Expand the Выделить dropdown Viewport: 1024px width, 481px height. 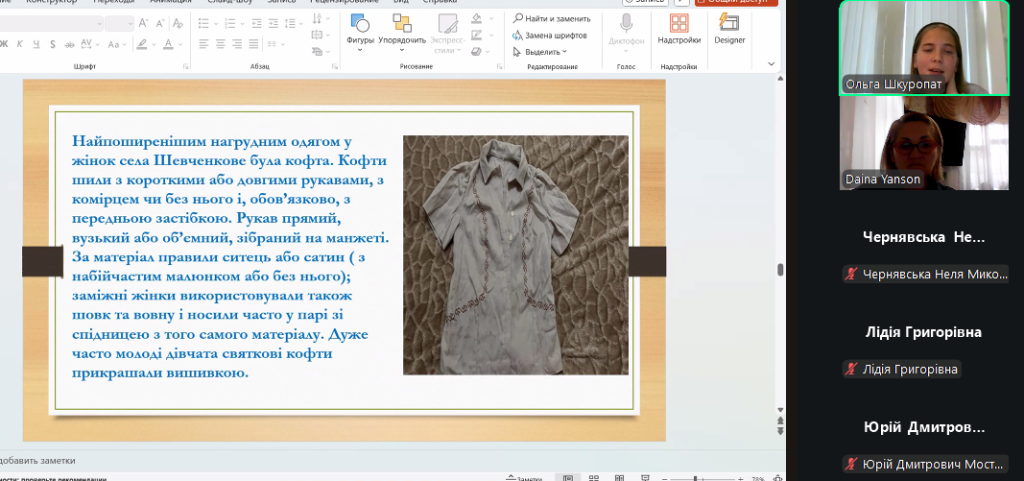pos(545,52)
